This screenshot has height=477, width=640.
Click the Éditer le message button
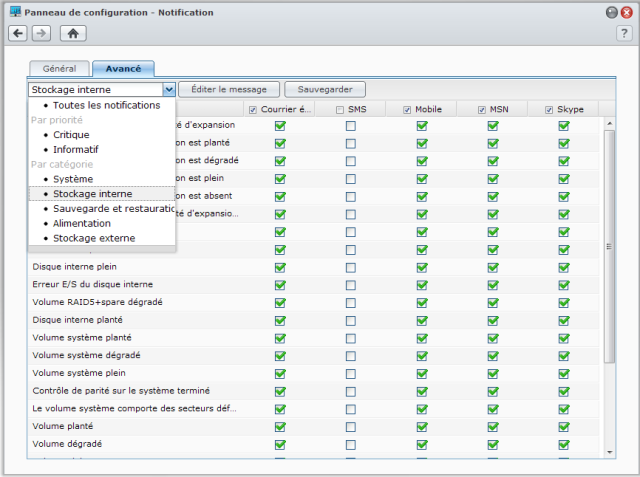point(230,89)
